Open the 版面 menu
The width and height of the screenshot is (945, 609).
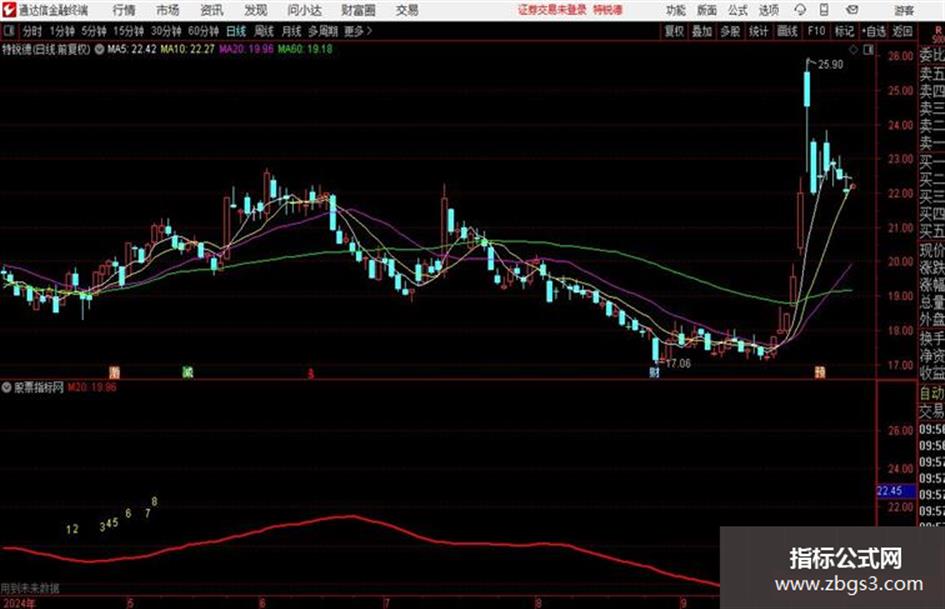[706, 10]
